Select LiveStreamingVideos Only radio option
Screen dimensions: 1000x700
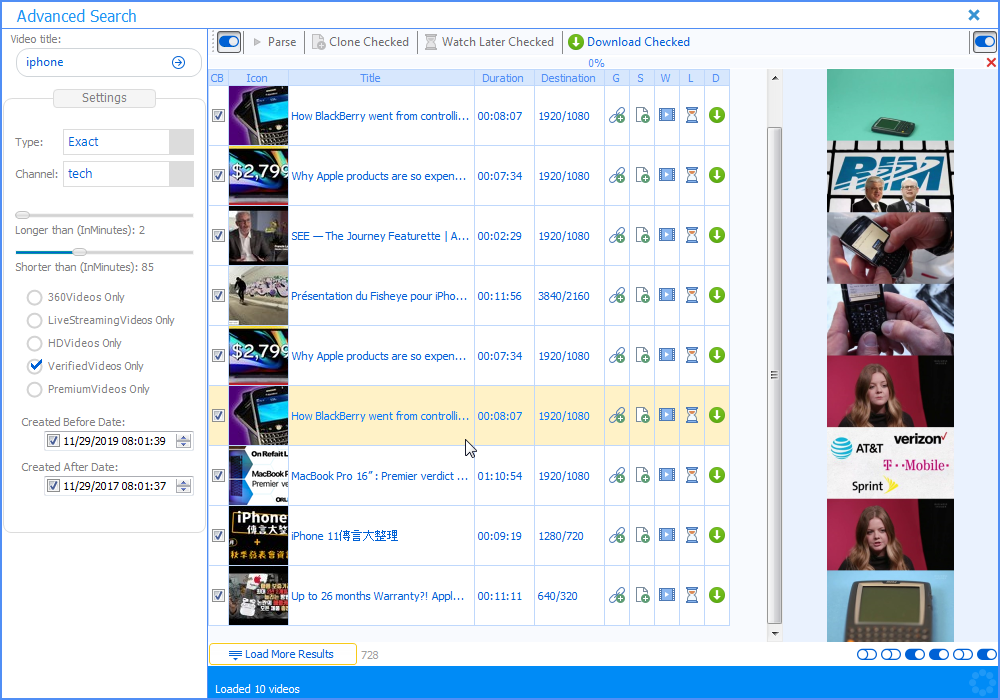[x=34, y=320]
